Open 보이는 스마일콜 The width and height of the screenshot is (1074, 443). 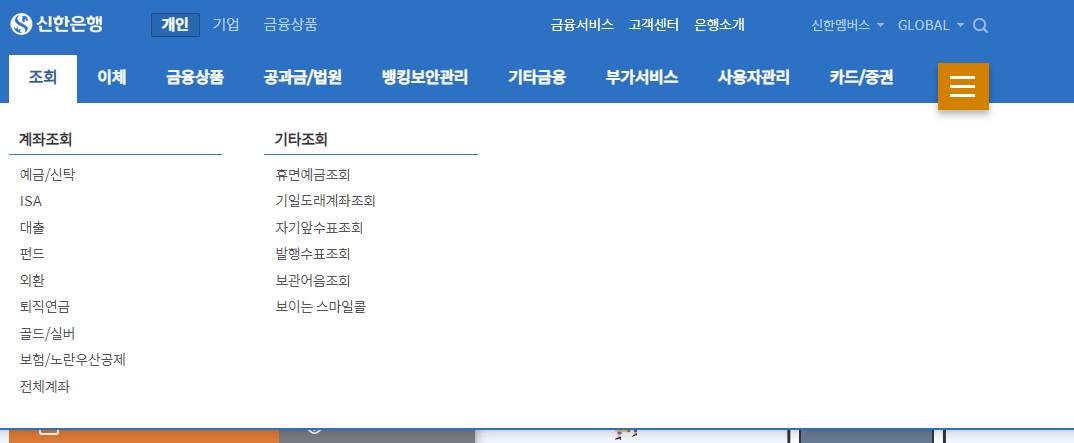click(321, 307)
